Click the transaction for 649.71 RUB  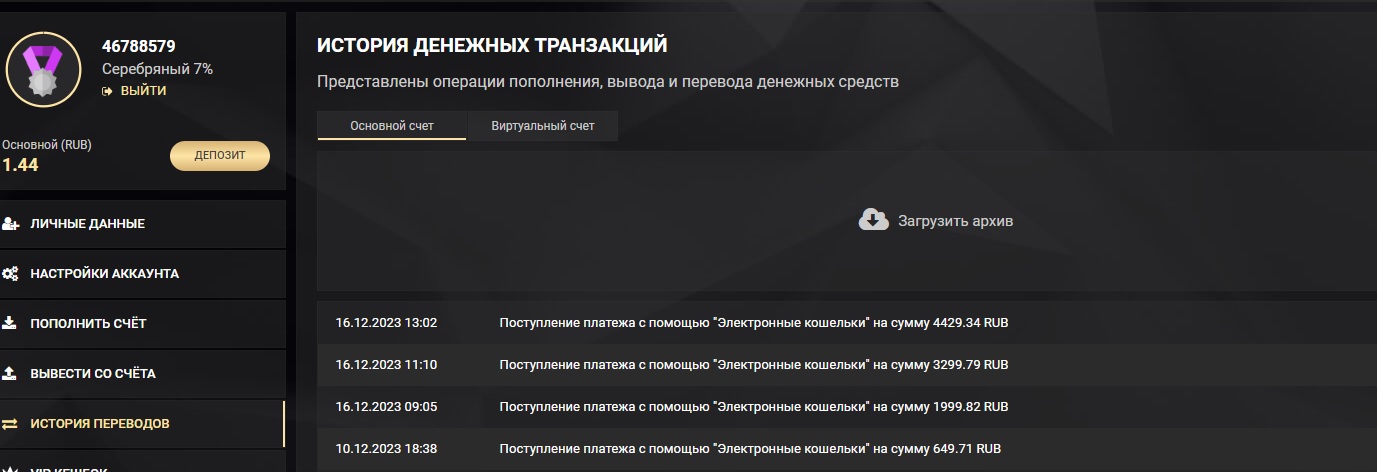[x=750, y=449]
